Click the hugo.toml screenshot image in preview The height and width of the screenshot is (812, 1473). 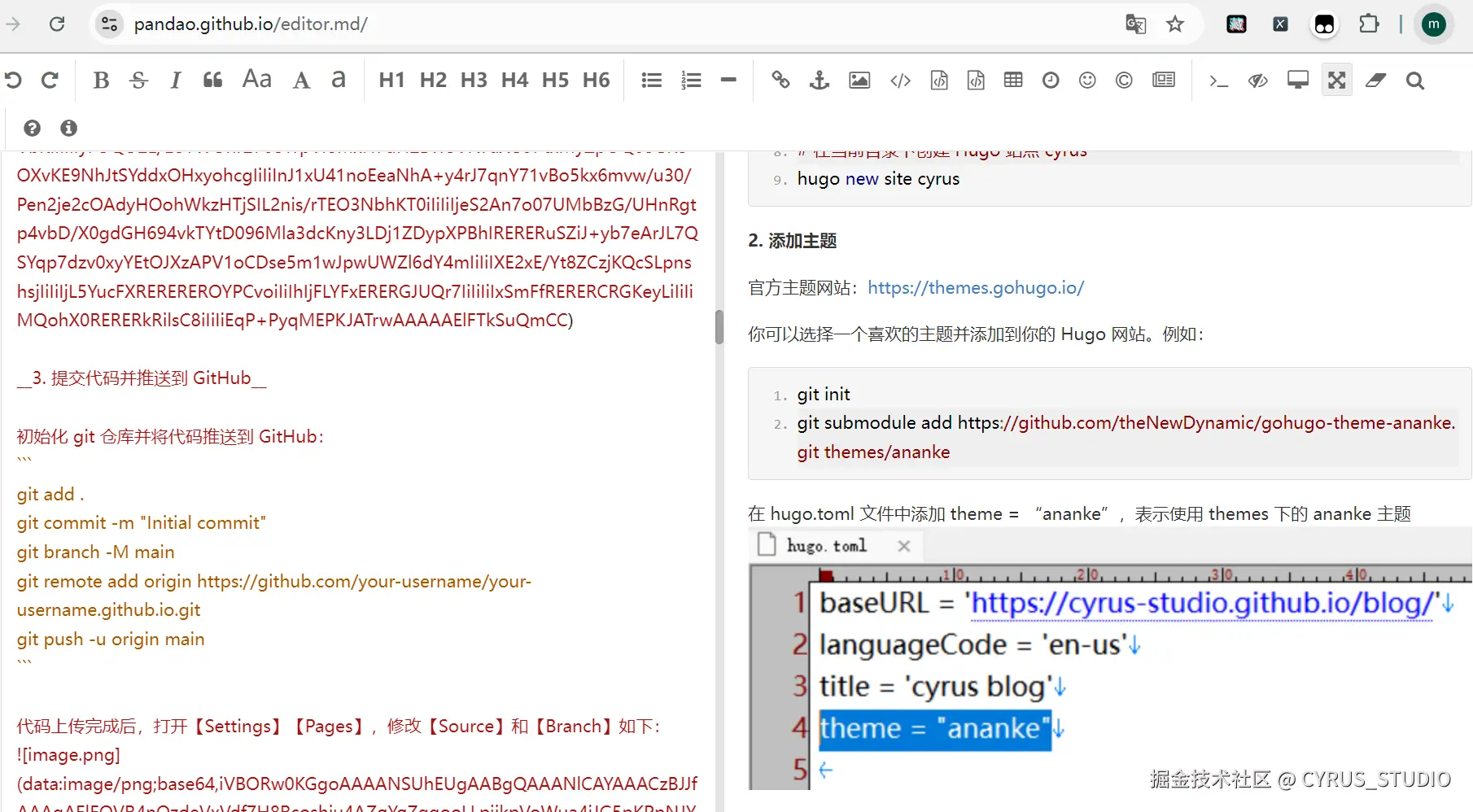[1110, 659]
